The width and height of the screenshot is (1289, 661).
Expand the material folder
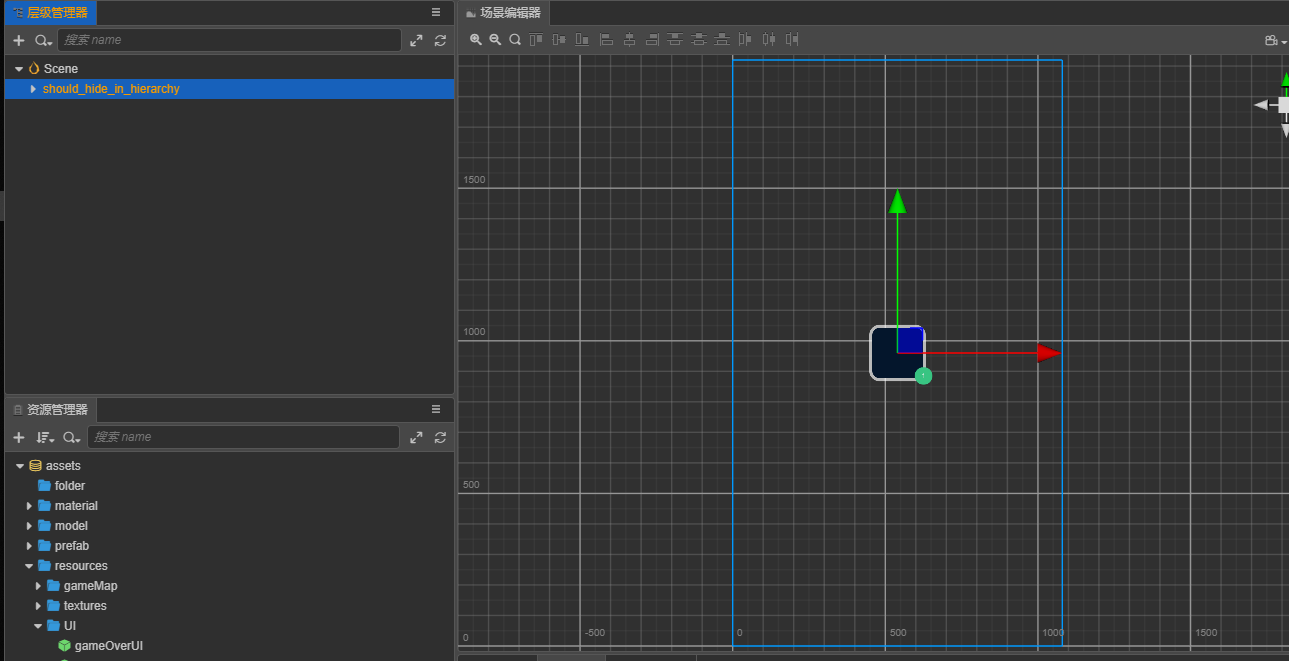[x=29, y=506]
